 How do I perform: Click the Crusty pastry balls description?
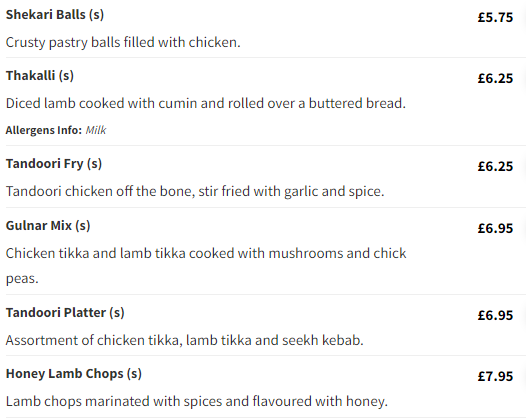pyautogui.click(x=123, y=43)
